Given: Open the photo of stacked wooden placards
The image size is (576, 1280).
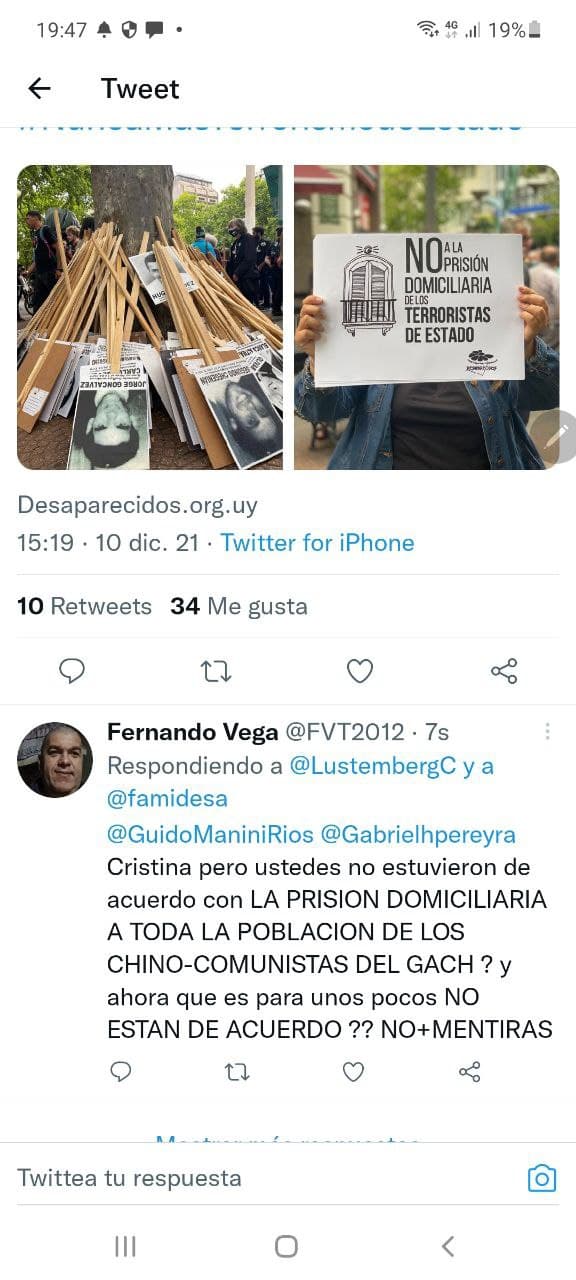Looking at the screenshot, I should click(x=150, y=317).
